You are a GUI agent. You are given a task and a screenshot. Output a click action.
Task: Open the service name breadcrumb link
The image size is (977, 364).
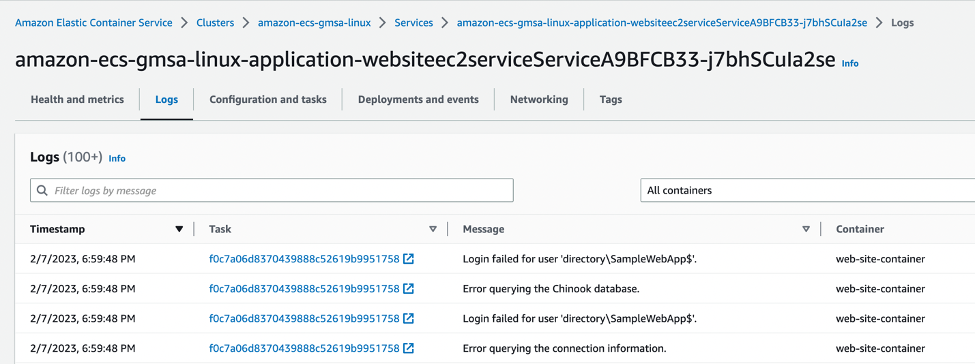662,22
